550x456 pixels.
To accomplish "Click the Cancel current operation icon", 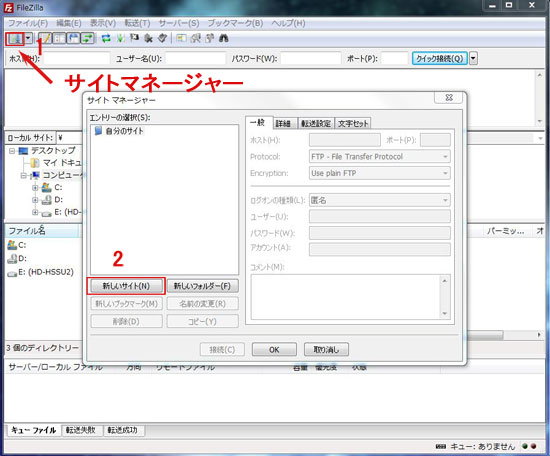I will coord(134,38).
